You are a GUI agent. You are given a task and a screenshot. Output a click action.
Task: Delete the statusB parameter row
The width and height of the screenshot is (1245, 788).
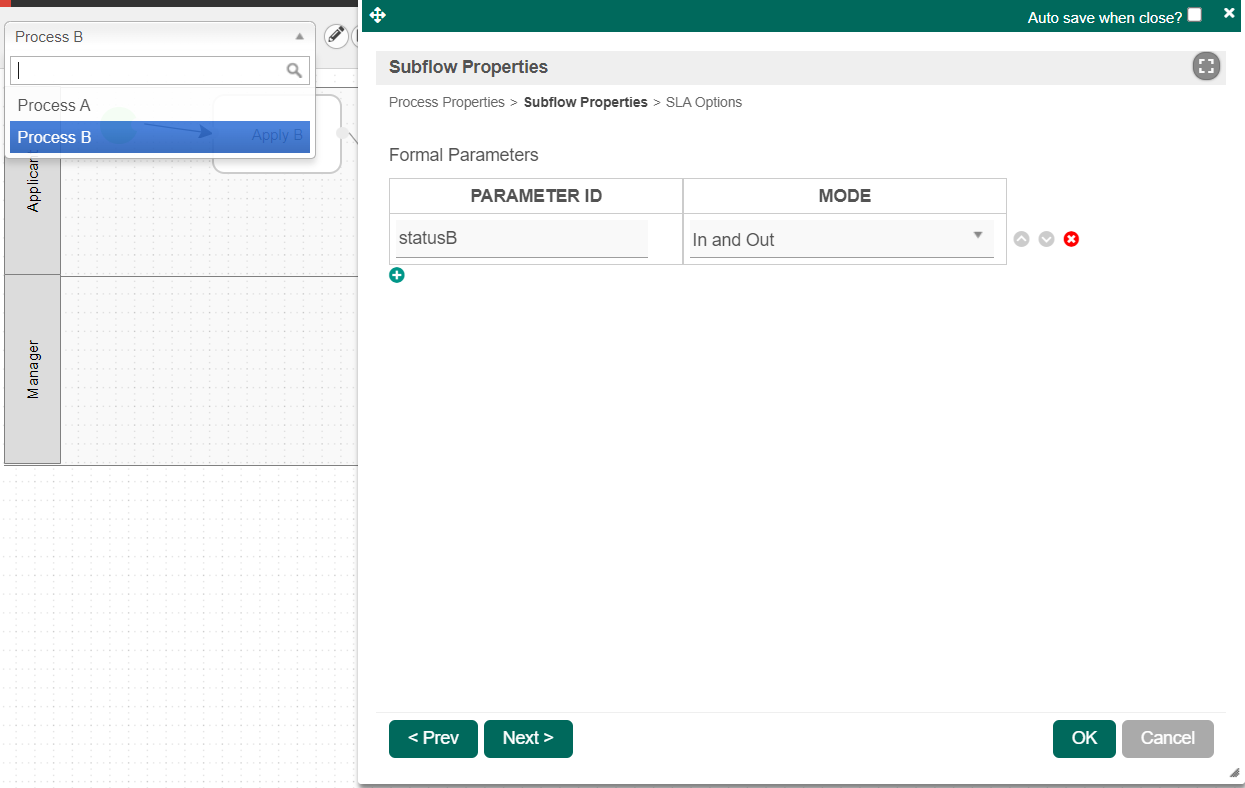tap(1071, 239)
